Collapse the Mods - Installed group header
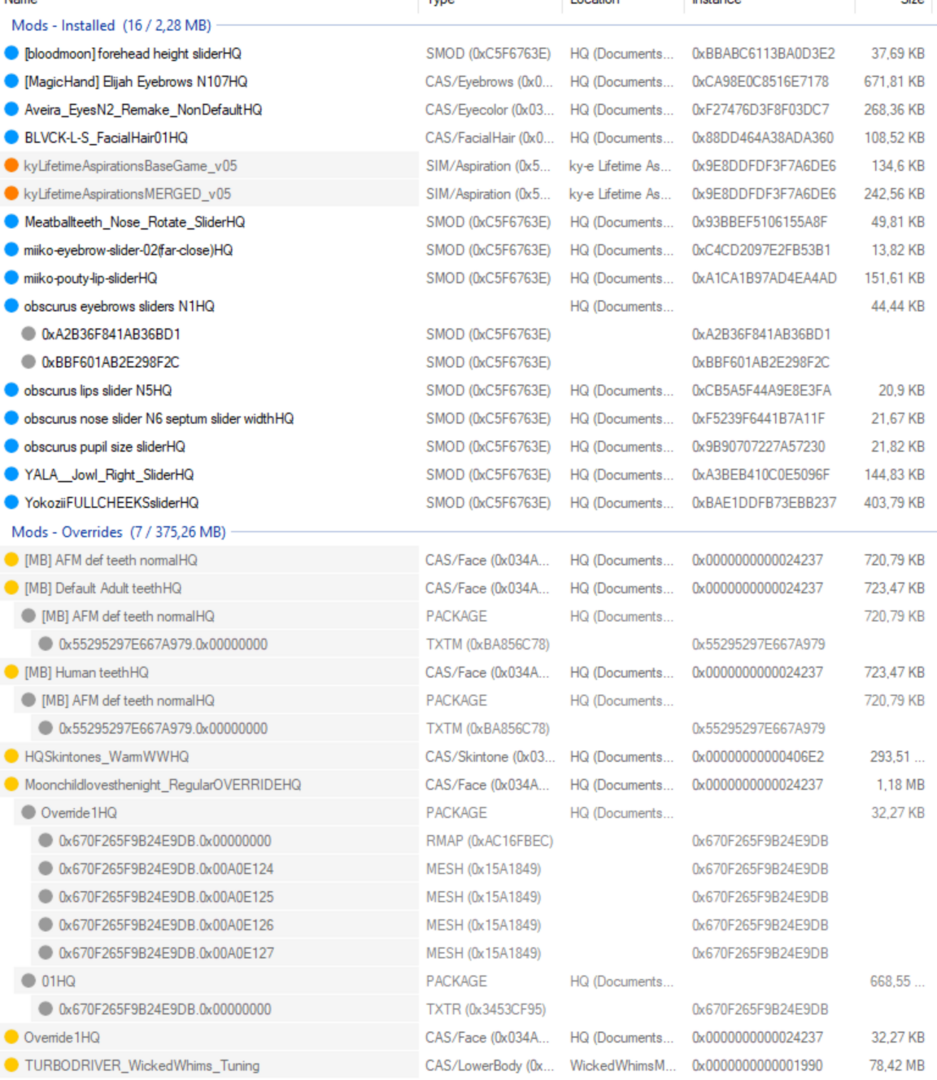937x1080 pixels. click(111, 25)
